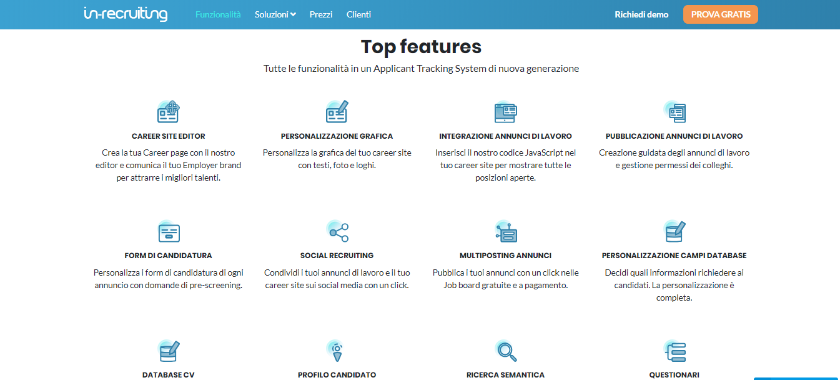Image resolution: width=840 pixels, height=380 pixels.
Task: Click the 'PROFILO CANDIDATO' heading
Action: point(337,375)
